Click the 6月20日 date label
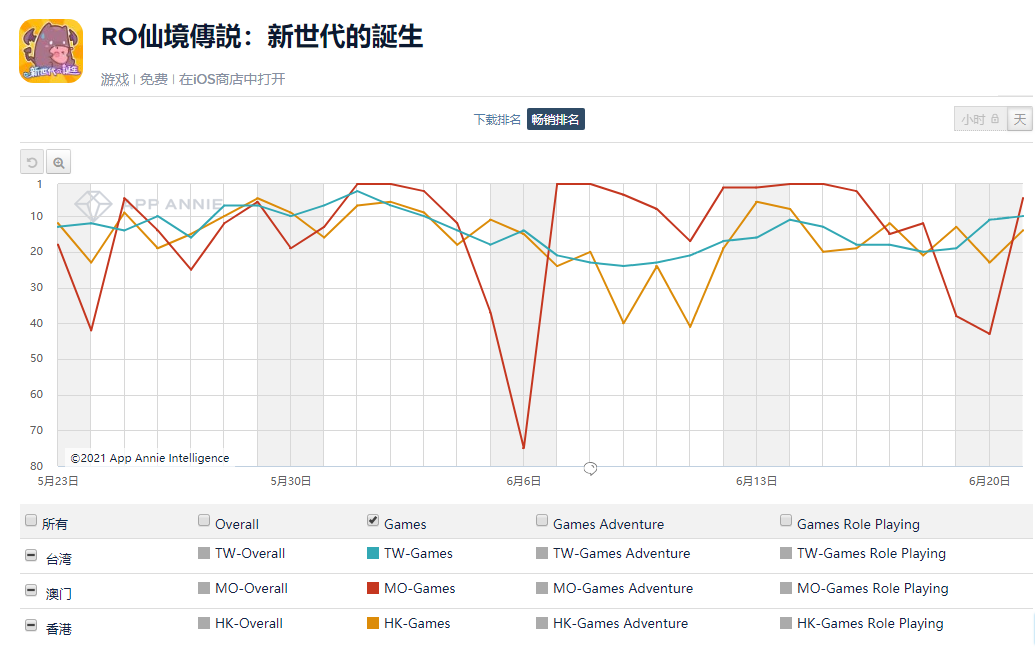Screen dimensions: 1035x653 point(989,481)
